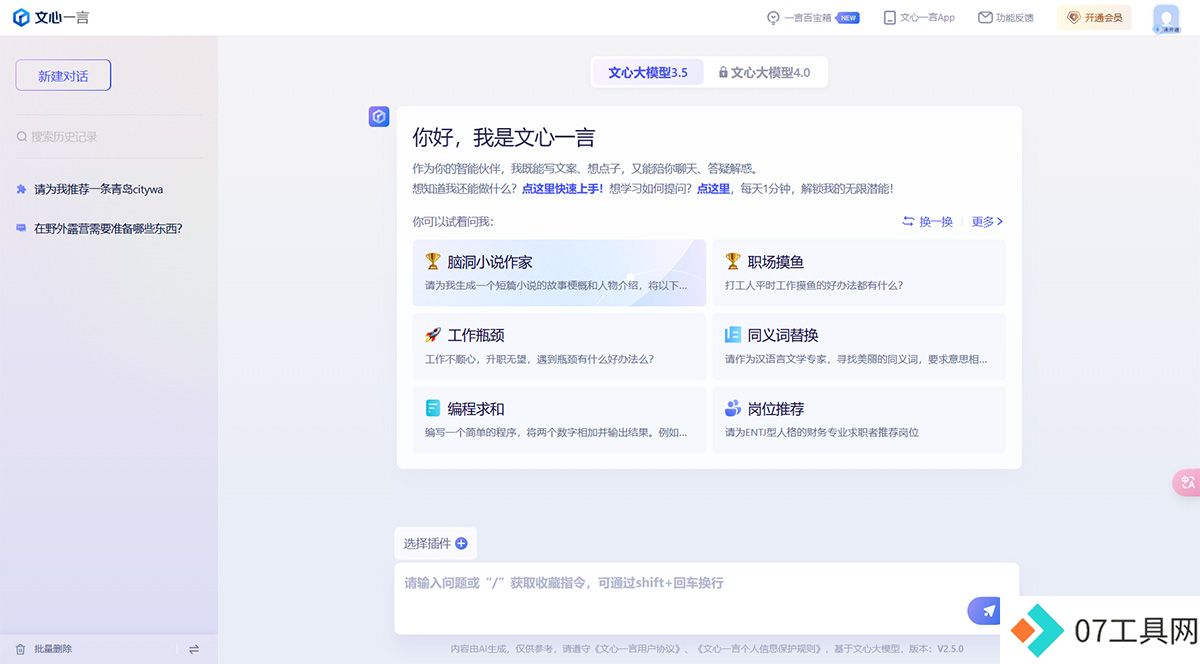Click the 开通会员 button
This screenshot has height=664, width=1200.
1094,18
